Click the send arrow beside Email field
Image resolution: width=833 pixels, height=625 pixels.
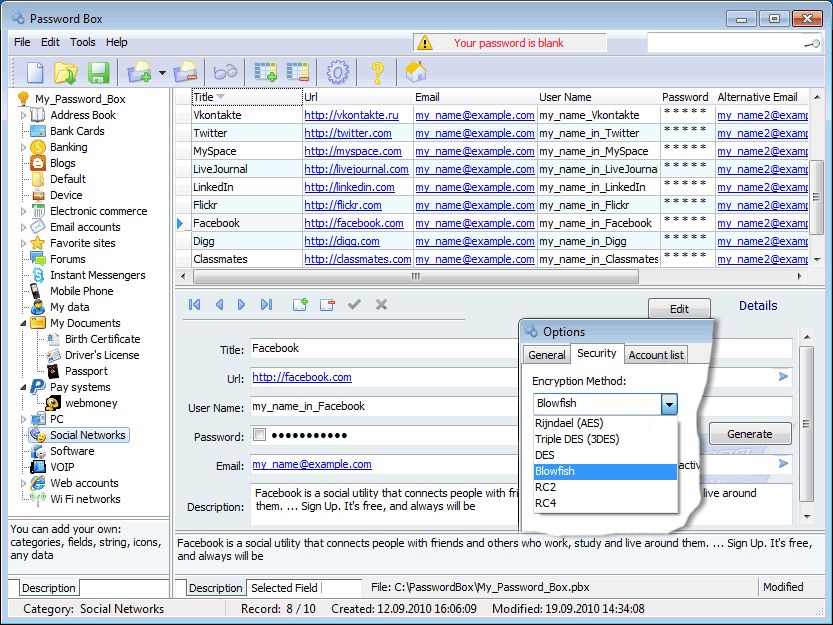click(783, 463)
